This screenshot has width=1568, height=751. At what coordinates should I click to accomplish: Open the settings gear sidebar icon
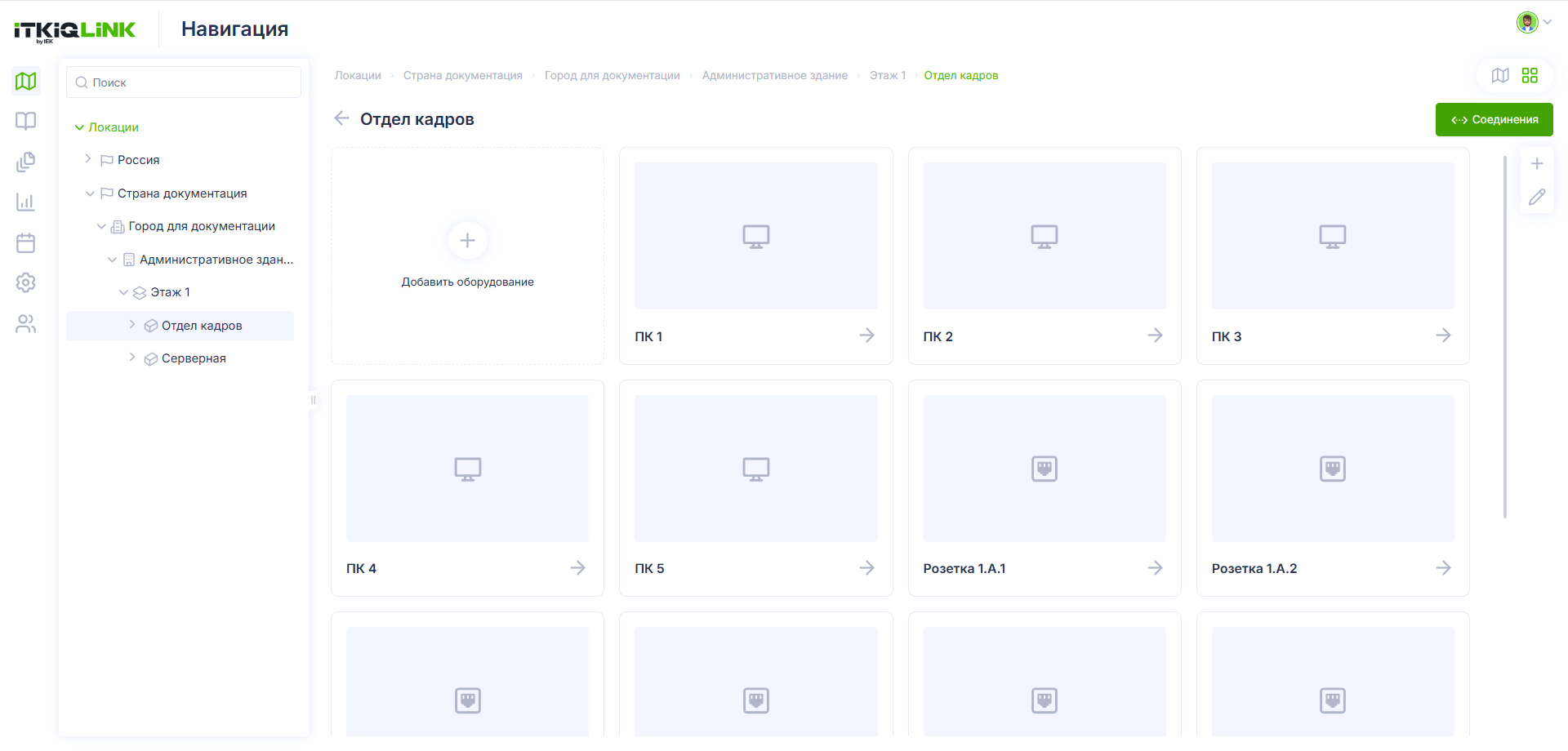pyautogui.click(x=26, y=282)
